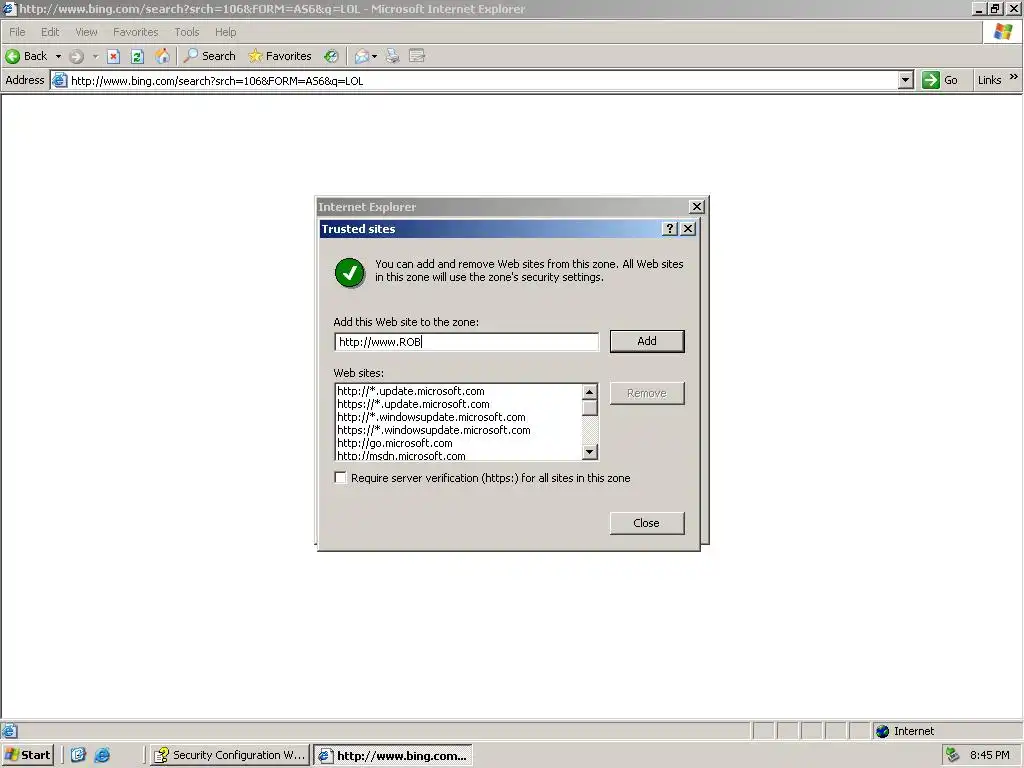Click the Edit page icon in toolbar
Viewport: 1024px width, 768px height.
(x=417, y=56)
